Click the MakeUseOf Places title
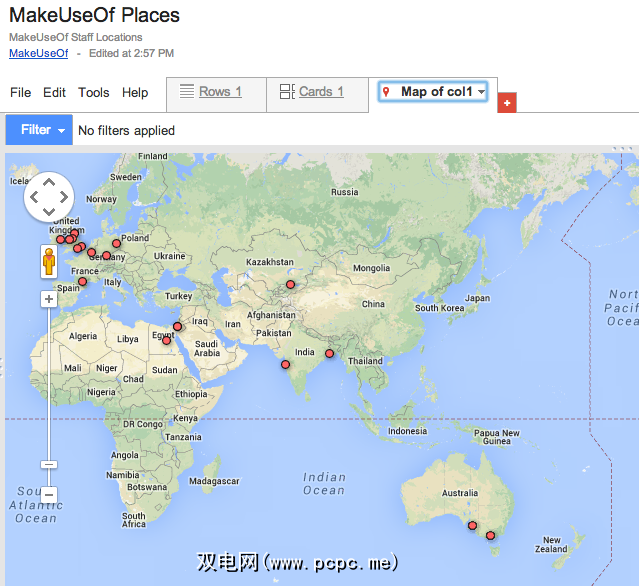 [x=94, y=15]
